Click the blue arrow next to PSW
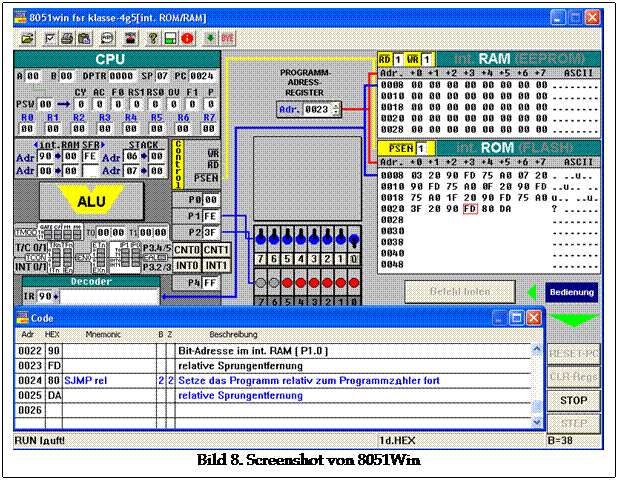 (x=64, y=104)
